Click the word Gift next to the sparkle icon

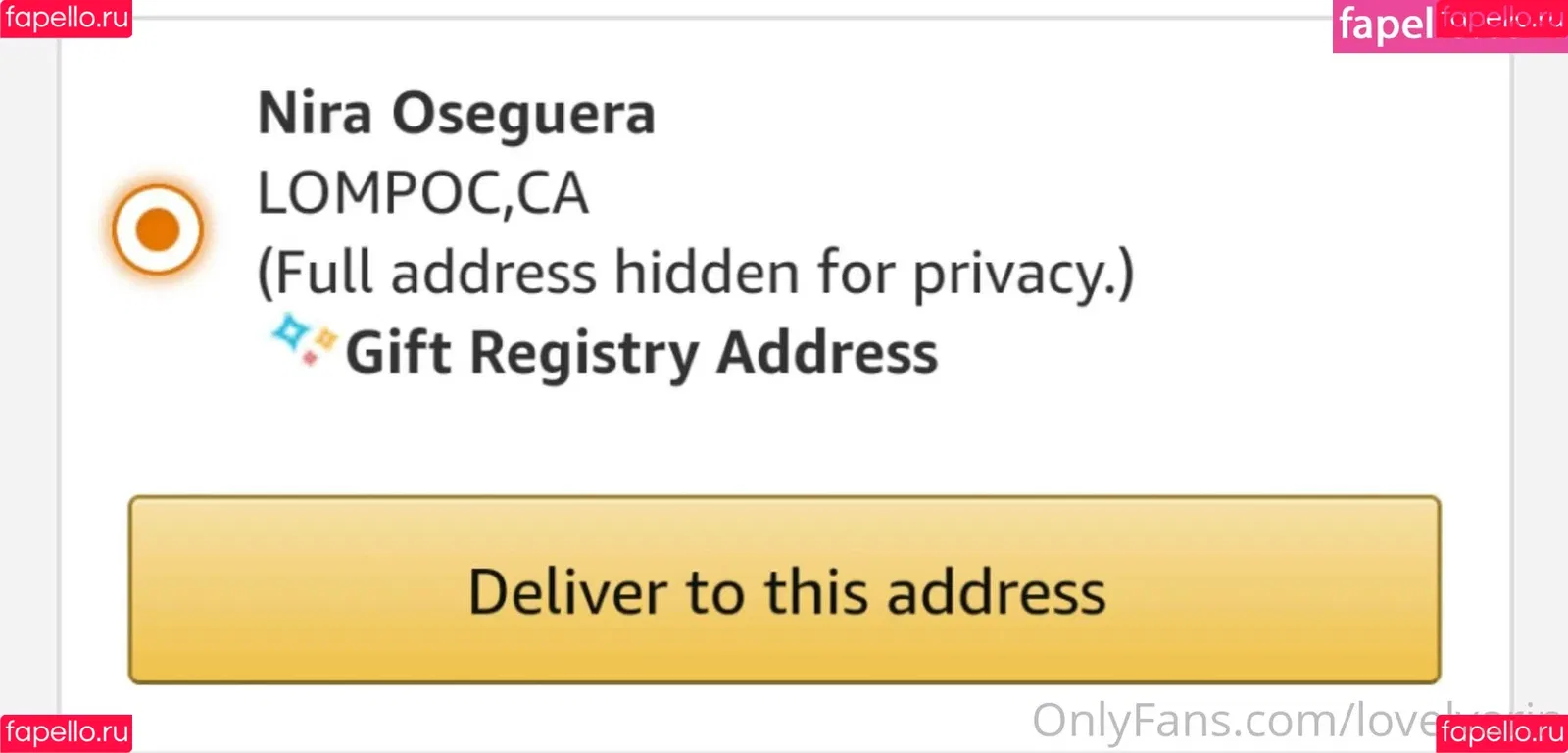398,353
